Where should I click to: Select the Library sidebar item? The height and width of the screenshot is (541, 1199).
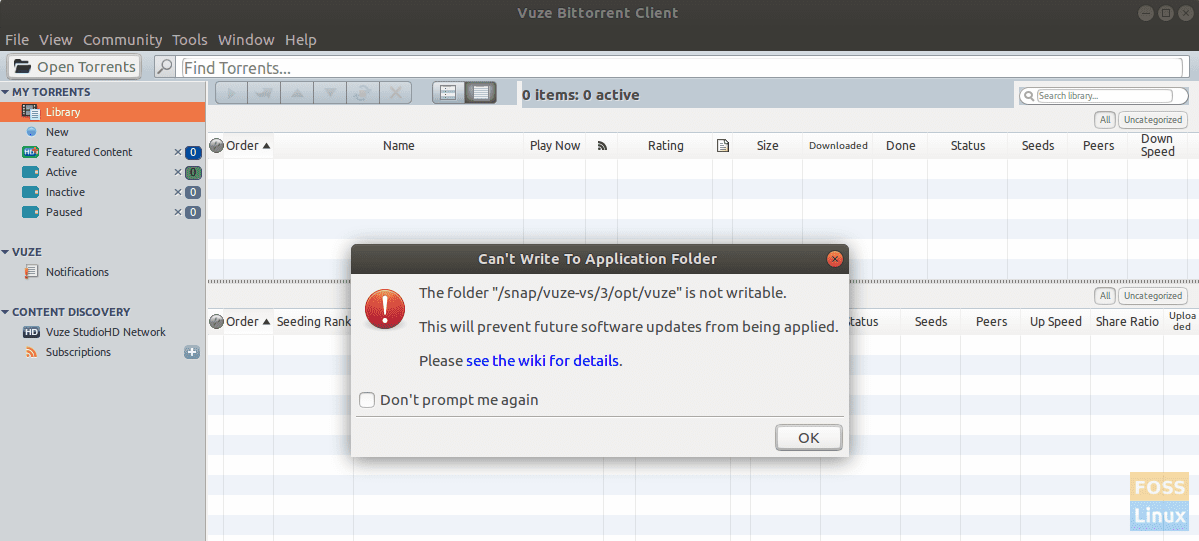tap(62, 112)
